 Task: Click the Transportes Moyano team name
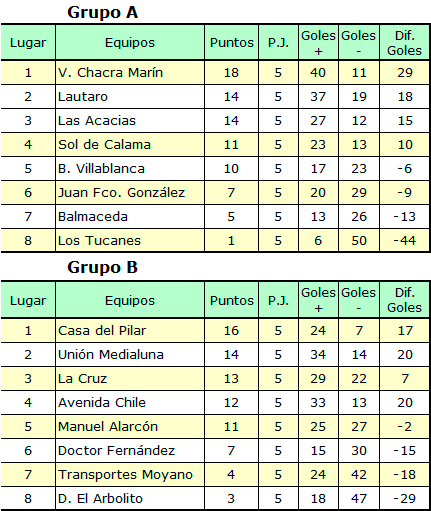click(x=125, y=474)
